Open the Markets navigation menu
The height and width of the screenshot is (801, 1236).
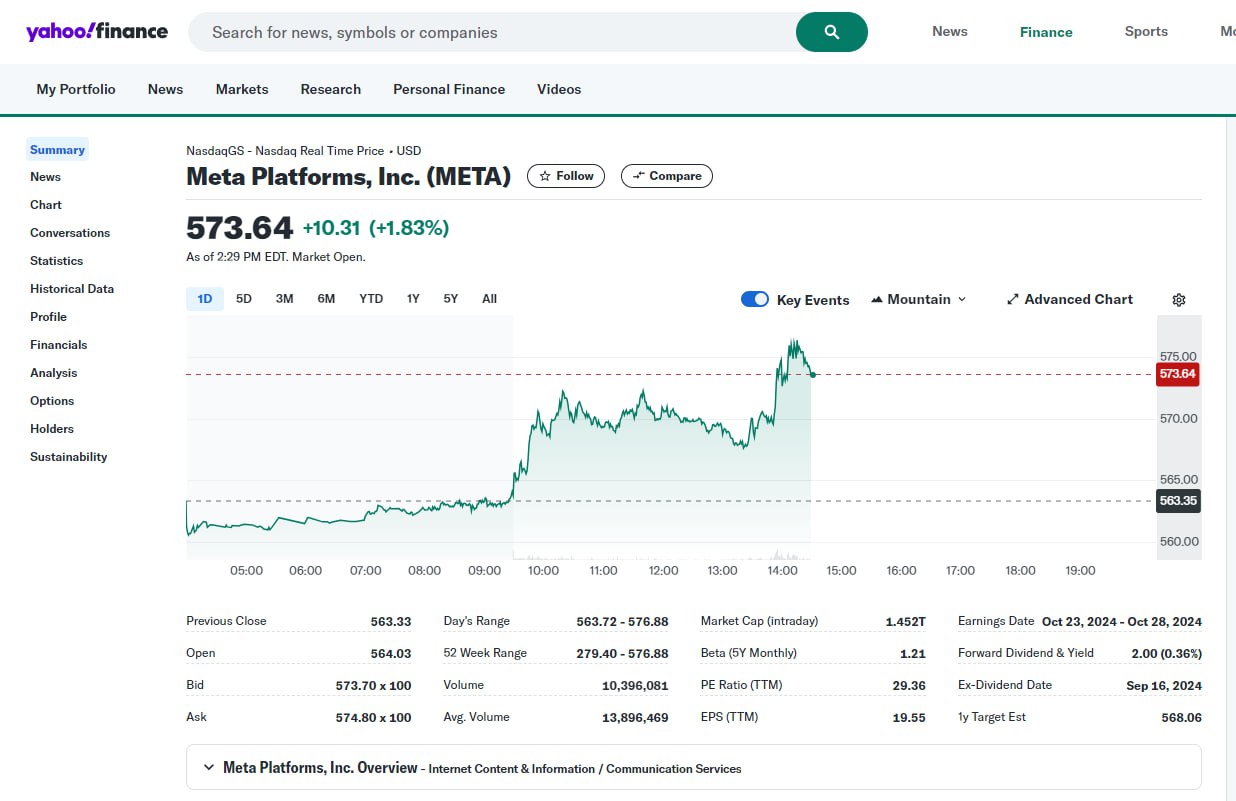242,89
